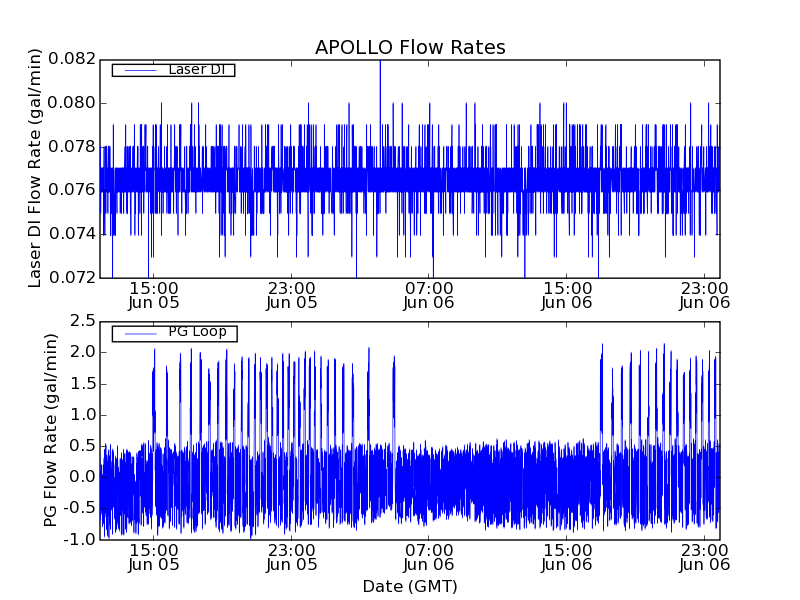The height and width of the screenshot is (600, 800).
Task: Select the PG Loop legend label
Action: pos(197,332)
